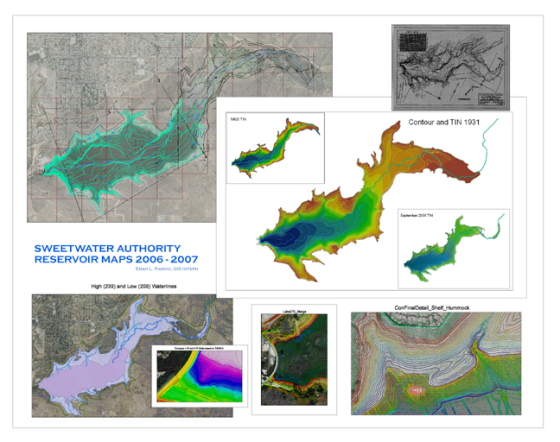The height and width of the screenshot is (442, 560).
Task: Click the '1900 TIN' label
Action: (x=238, y=119)
